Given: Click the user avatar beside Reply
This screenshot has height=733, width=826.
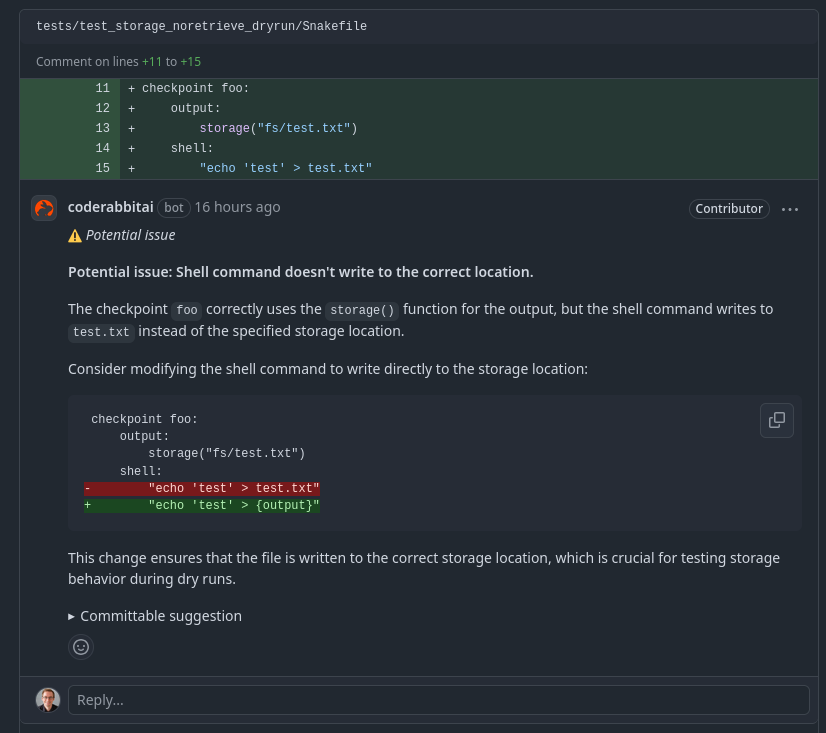Looking at the screenshot, I should 48,700.
